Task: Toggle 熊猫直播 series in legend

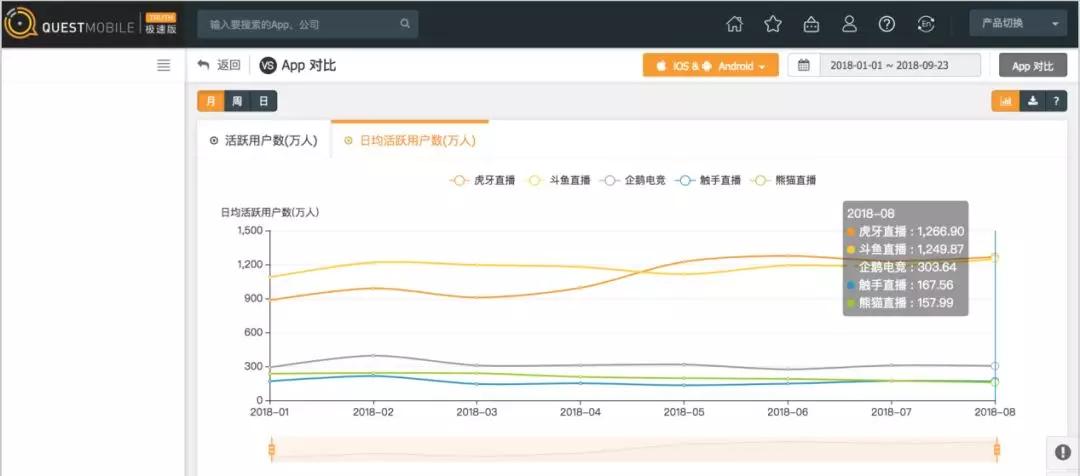Action: click(784, 180)
